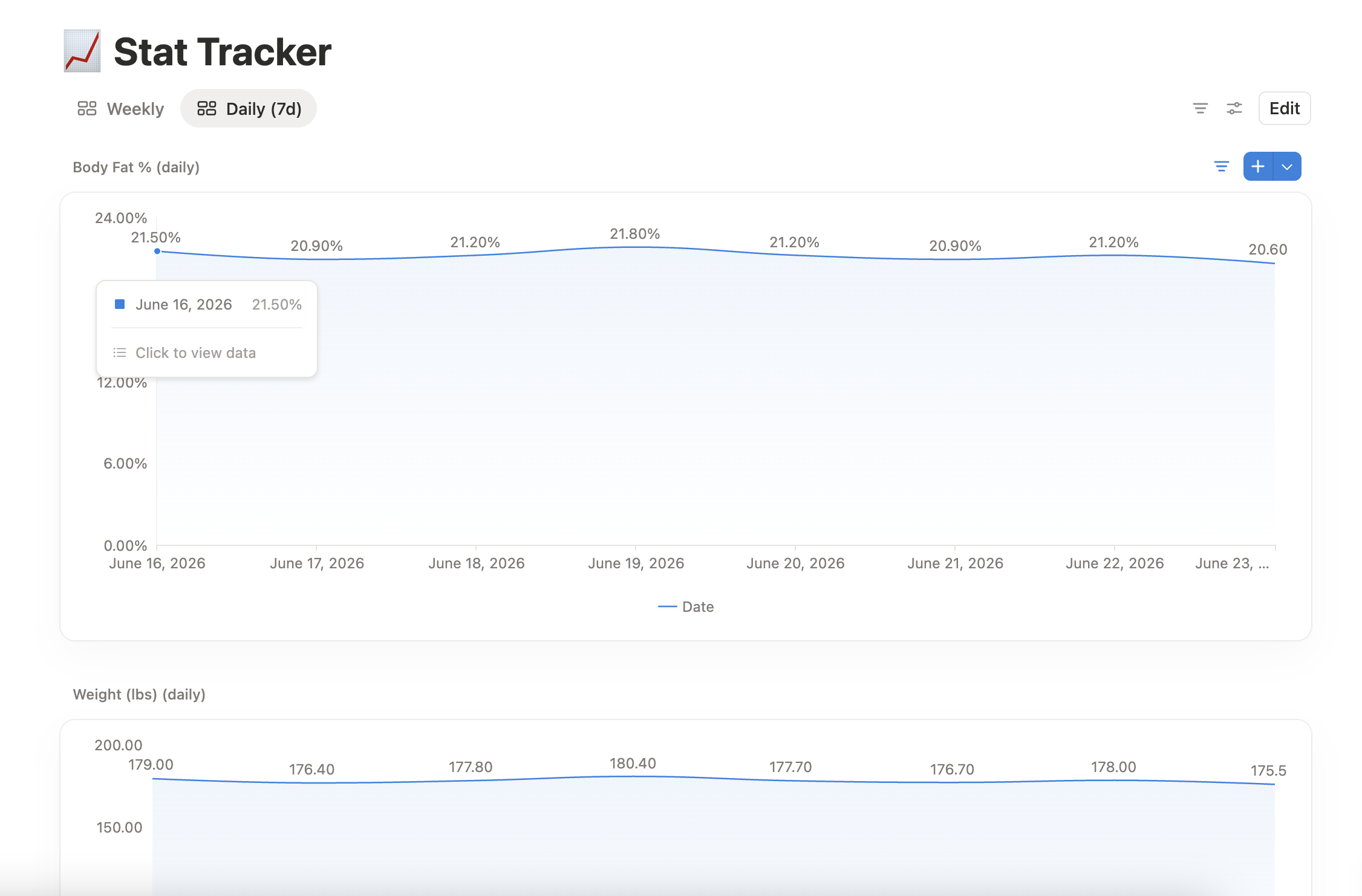Click the June 22, 2026 axis label
The image size is (1362, 896).
[1115, 563]
